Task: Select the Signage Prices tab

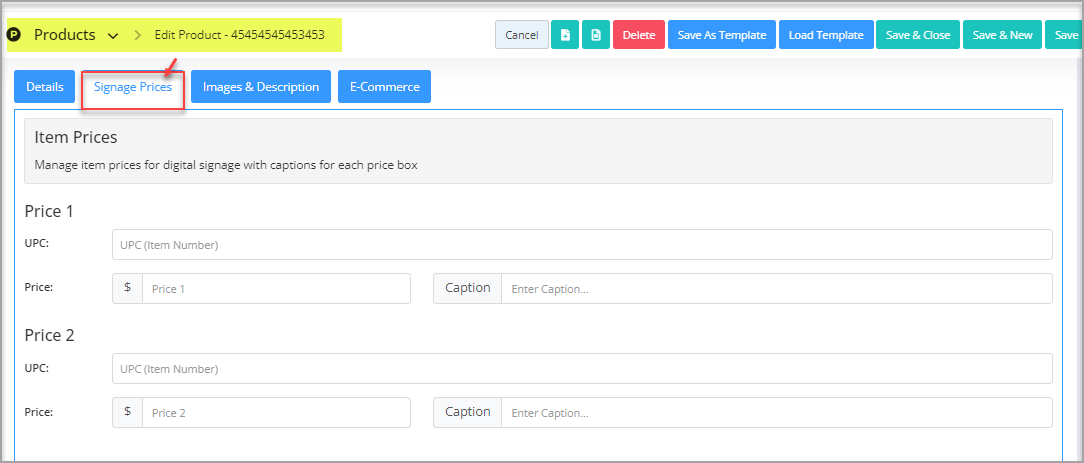Action: 133,87
